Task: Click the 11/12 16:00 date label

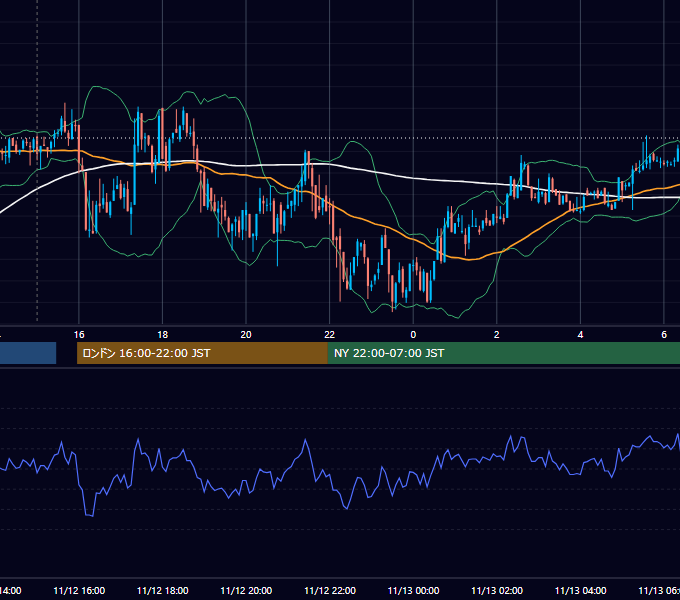Action: (79, 591)
